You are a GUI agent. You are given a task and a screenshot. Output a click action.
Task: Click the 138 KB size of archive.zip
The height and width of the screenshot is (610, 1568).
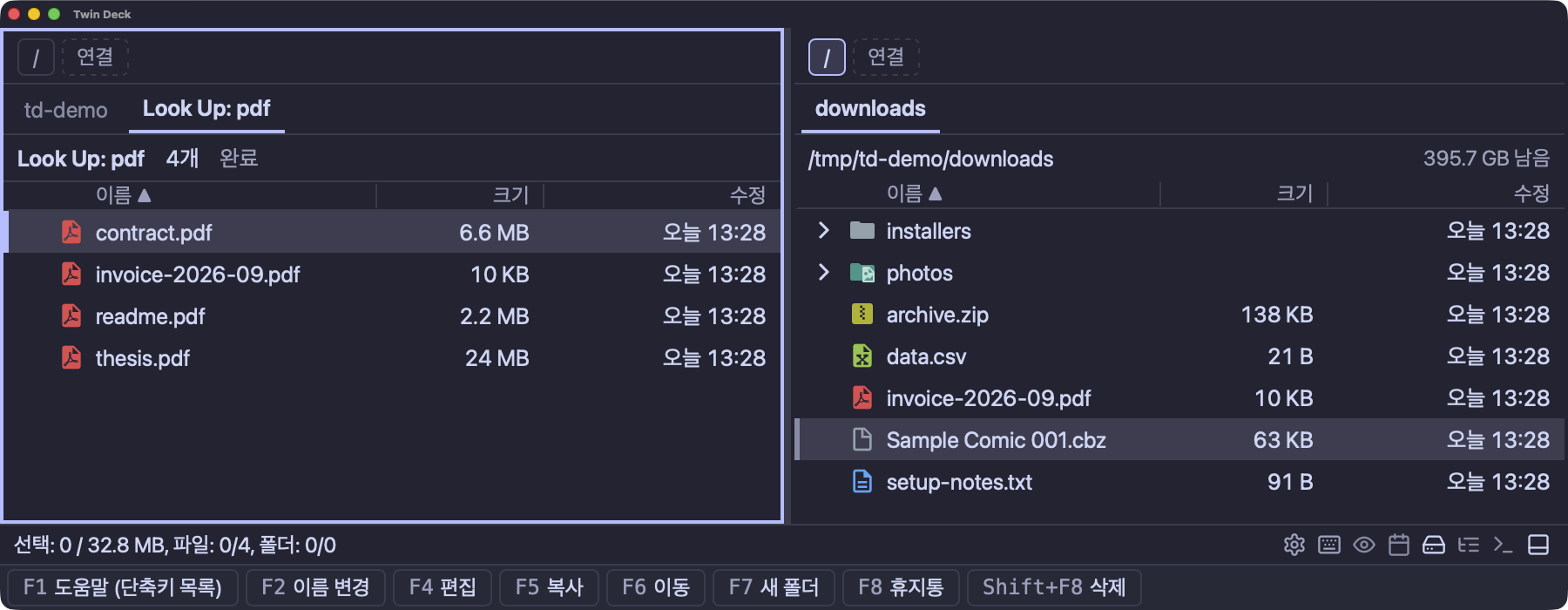pos(1277,315)
